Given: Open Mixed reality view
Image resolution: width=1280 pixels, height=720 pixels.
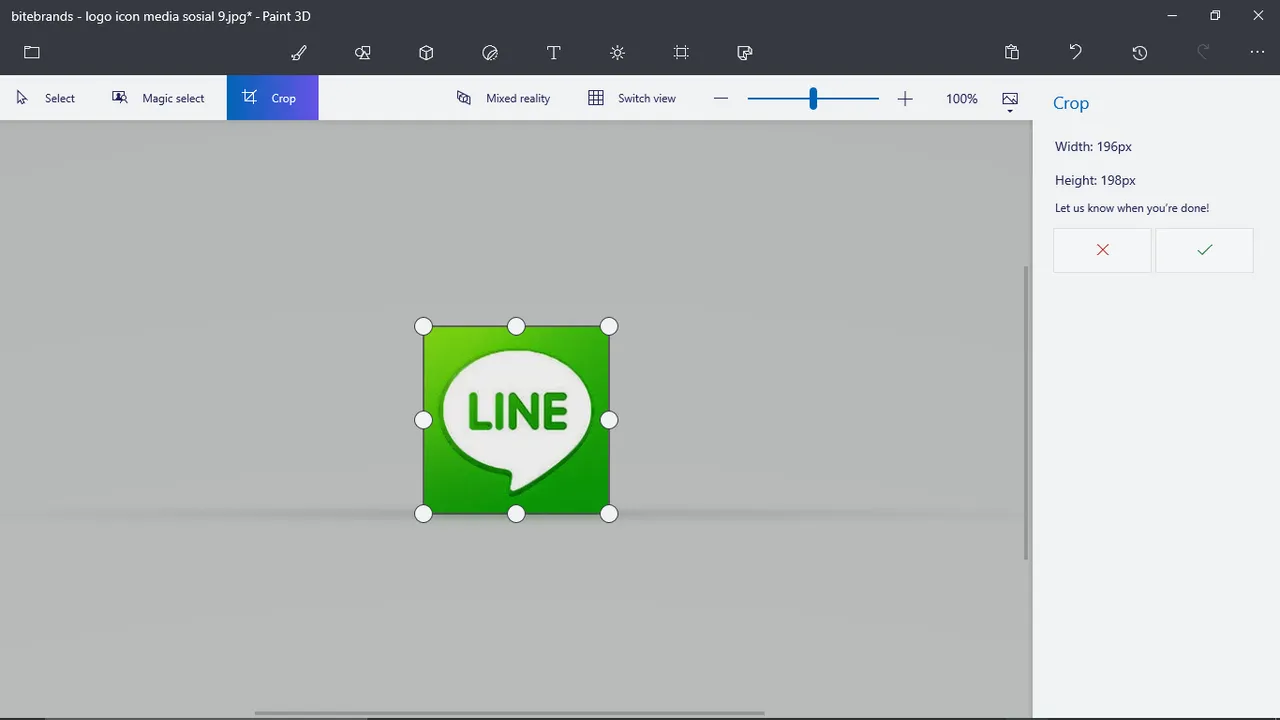Looking at the screenshot, I should pyautogui.click(x=503, y=98).
